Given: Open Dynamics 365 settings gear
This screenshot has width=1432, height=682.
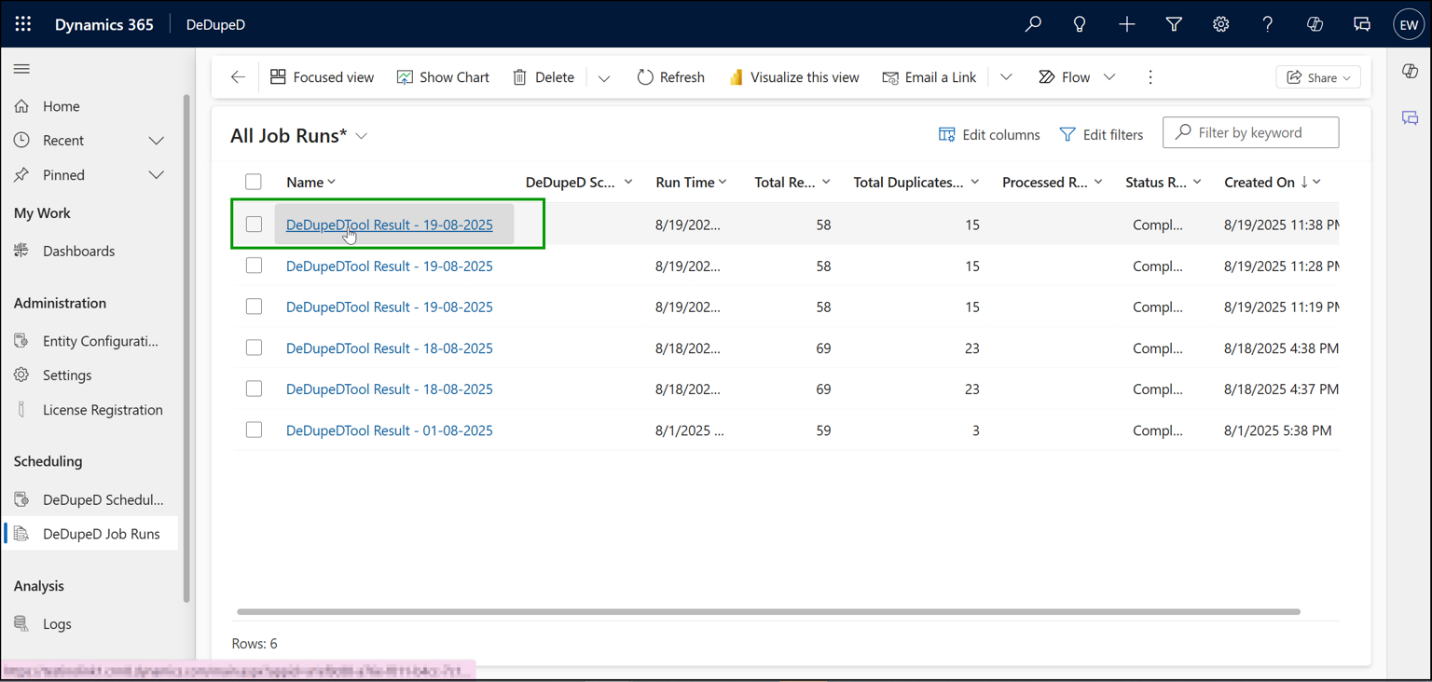Looking at the screenshot, I should coord(1220,24).
